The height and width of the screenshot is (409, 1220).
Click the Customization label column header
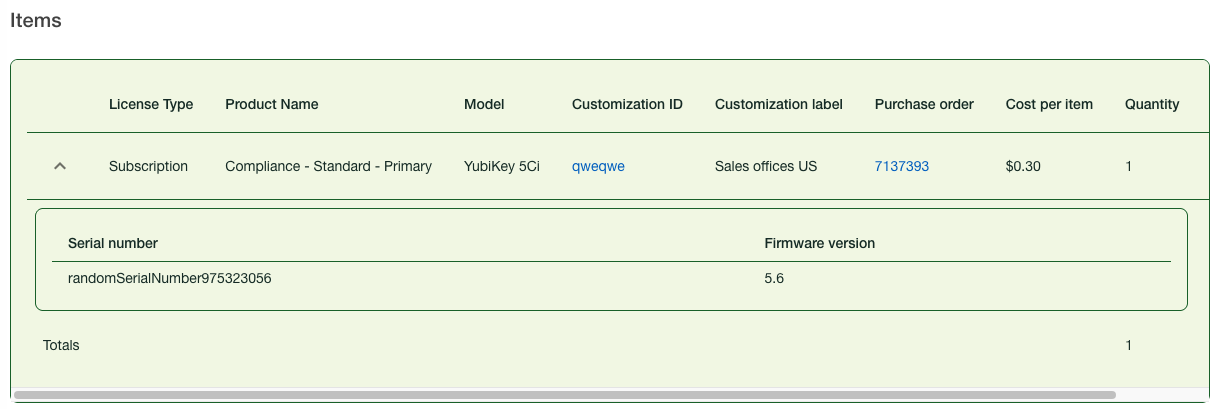[x=778, y=104]
